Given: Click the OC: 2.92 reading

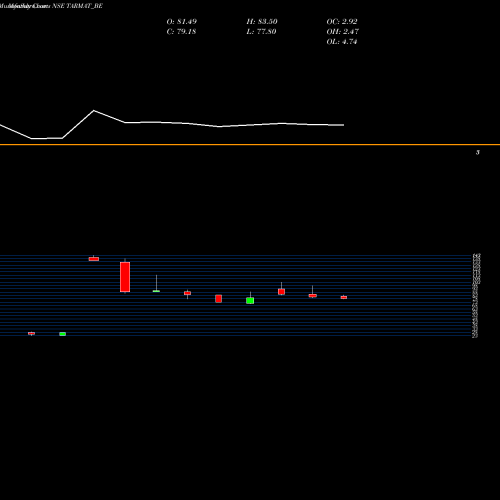Looking at the screenshot, I should tap(342, 22).
